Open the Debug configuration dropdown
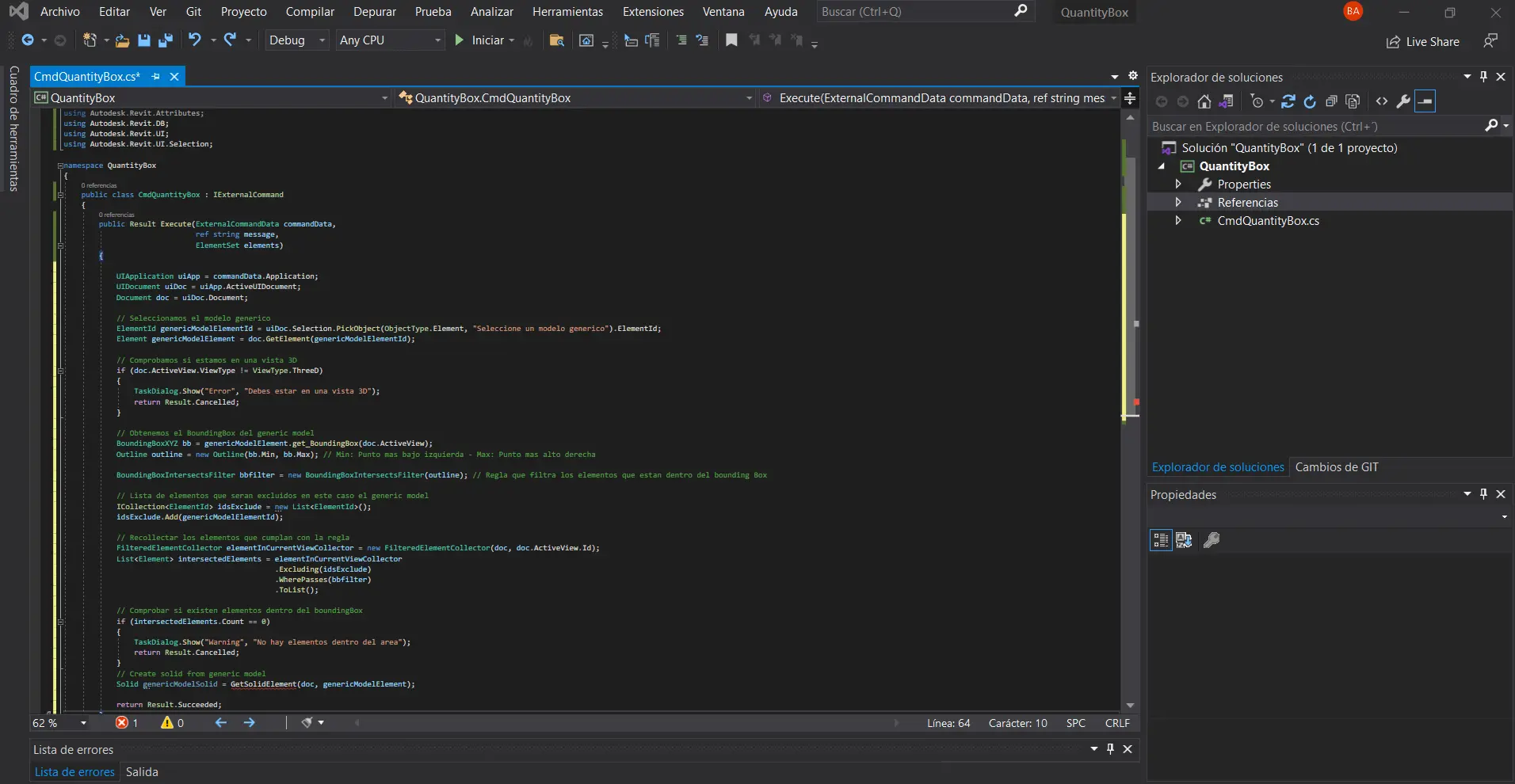 [x=297, y=40]
